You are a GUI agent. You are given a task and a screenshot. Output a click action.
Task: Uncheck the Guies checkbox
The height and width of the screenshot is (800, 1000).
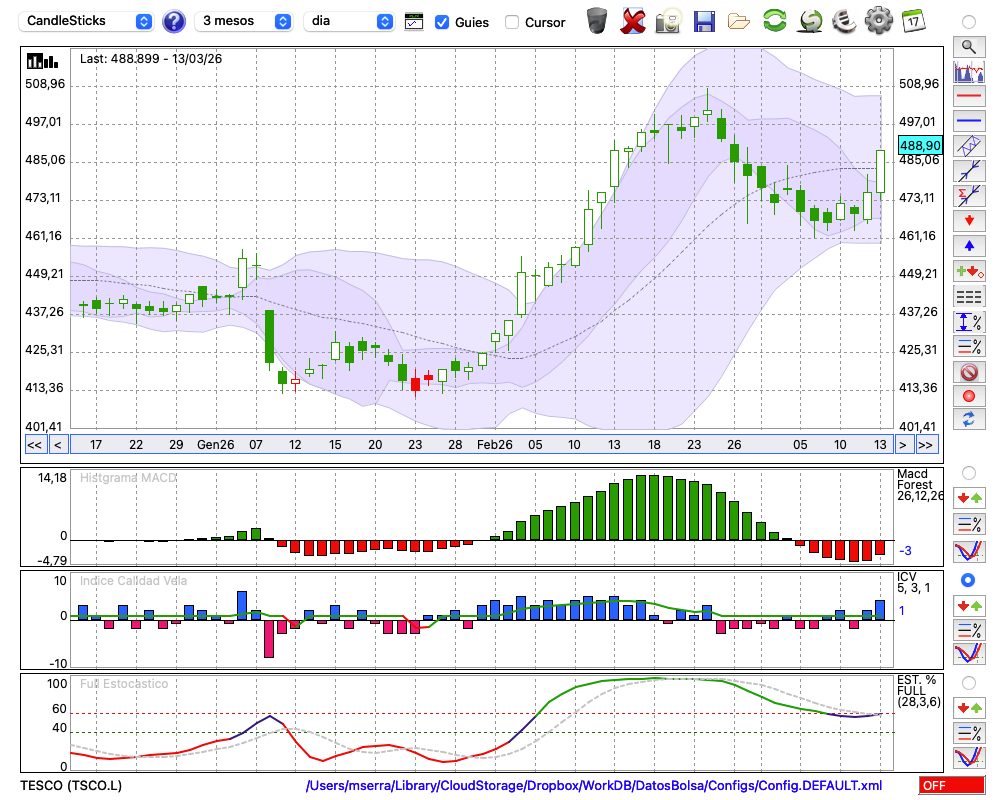442,22
